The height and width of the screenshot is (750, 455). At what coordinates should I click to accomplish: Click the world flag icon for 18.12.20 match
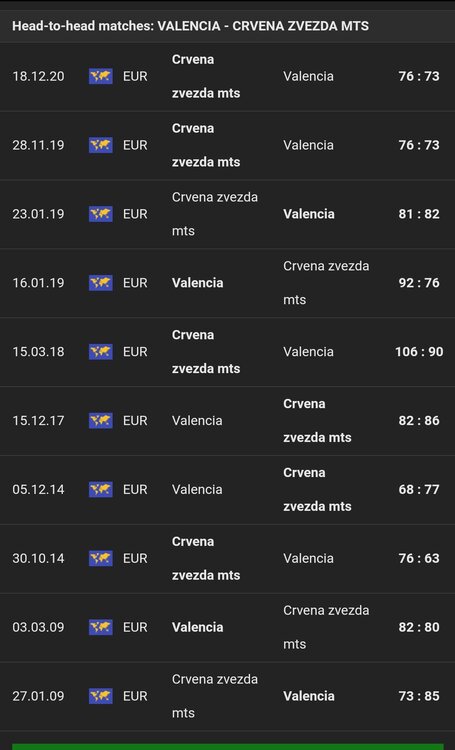100,76
